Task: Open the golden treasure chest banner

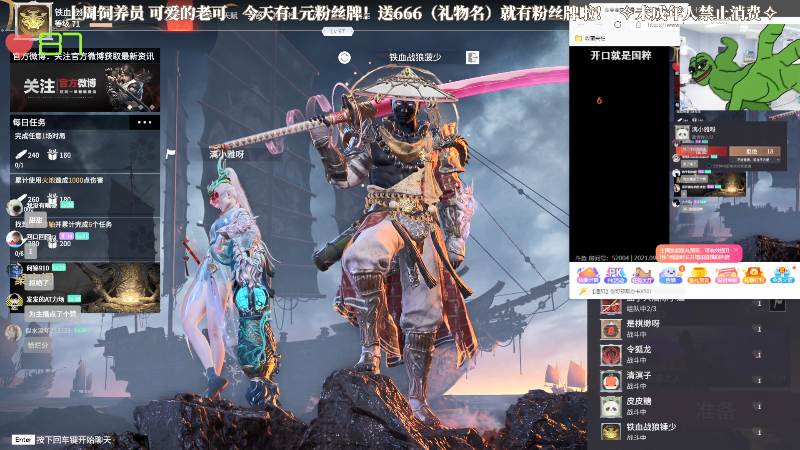Action: click(x=85, y=287)
